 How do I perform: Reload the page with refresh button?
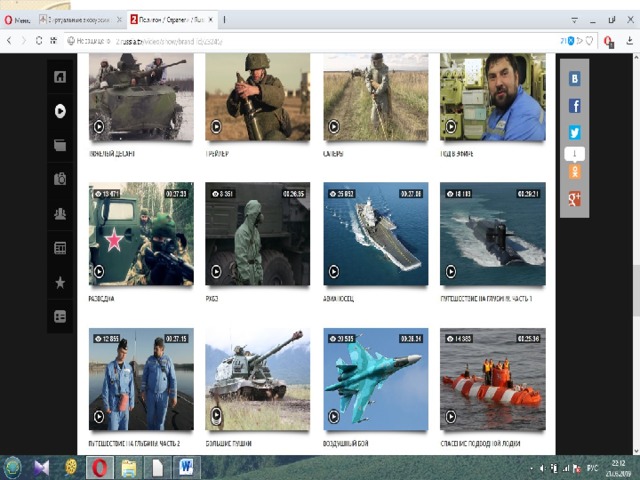pos(39,41)
